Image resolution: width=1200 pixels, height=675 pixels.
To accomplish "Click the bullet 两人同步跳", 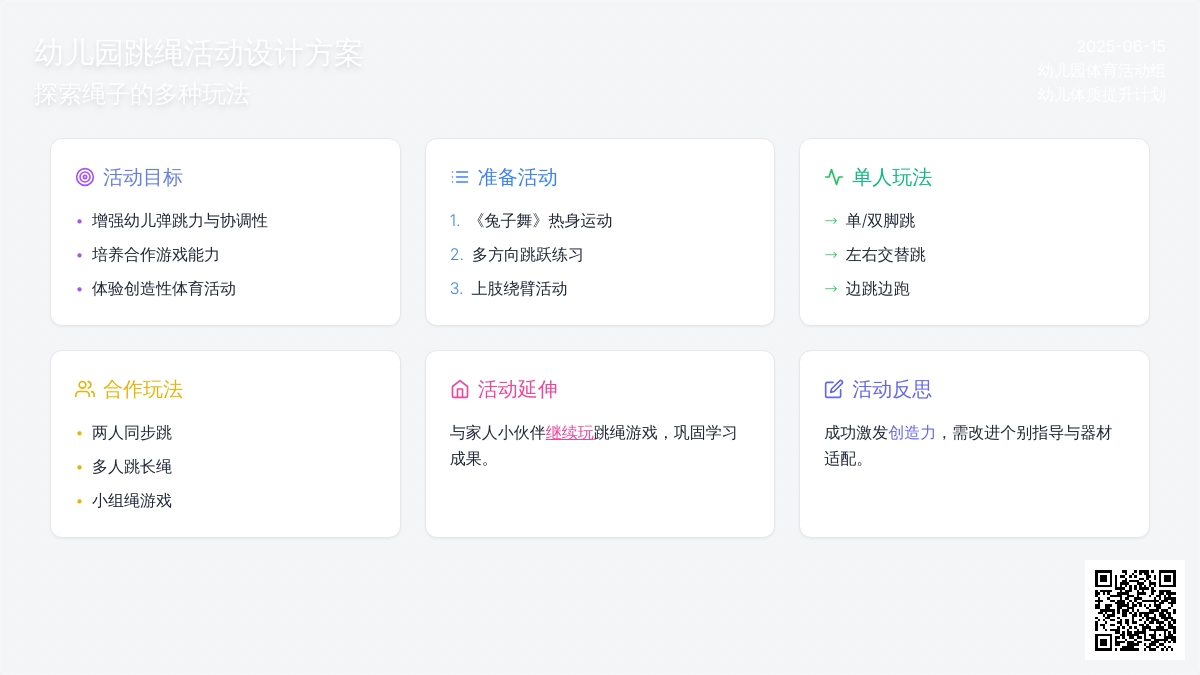I will (x=132, y=433).
